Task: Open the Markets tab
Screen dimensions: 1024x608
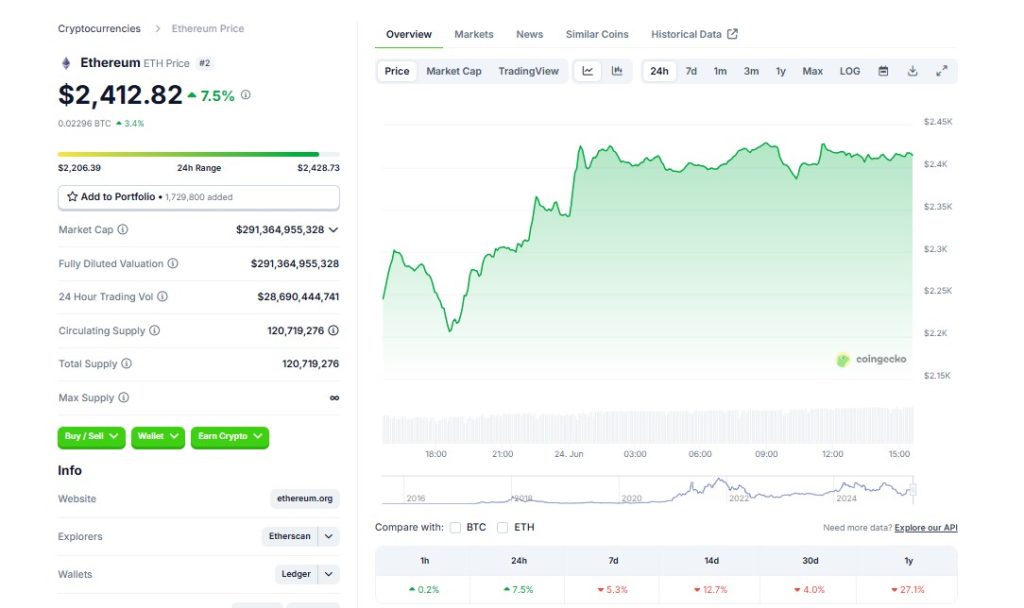Action: [x=474, y=34]
